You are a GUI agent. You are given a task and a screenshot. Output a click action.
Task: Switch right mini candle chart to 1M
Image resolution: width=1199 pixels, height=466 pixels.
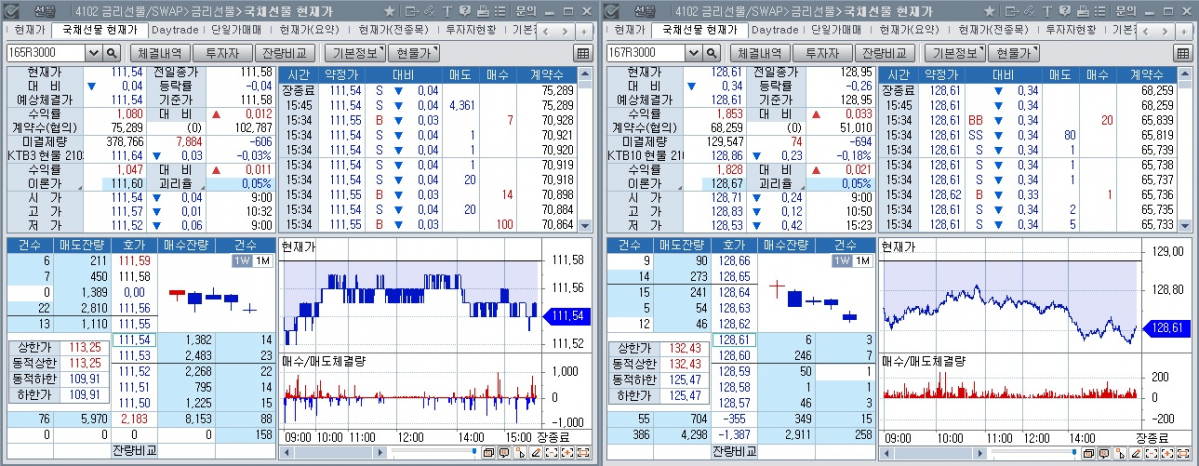tap(861, 261)
